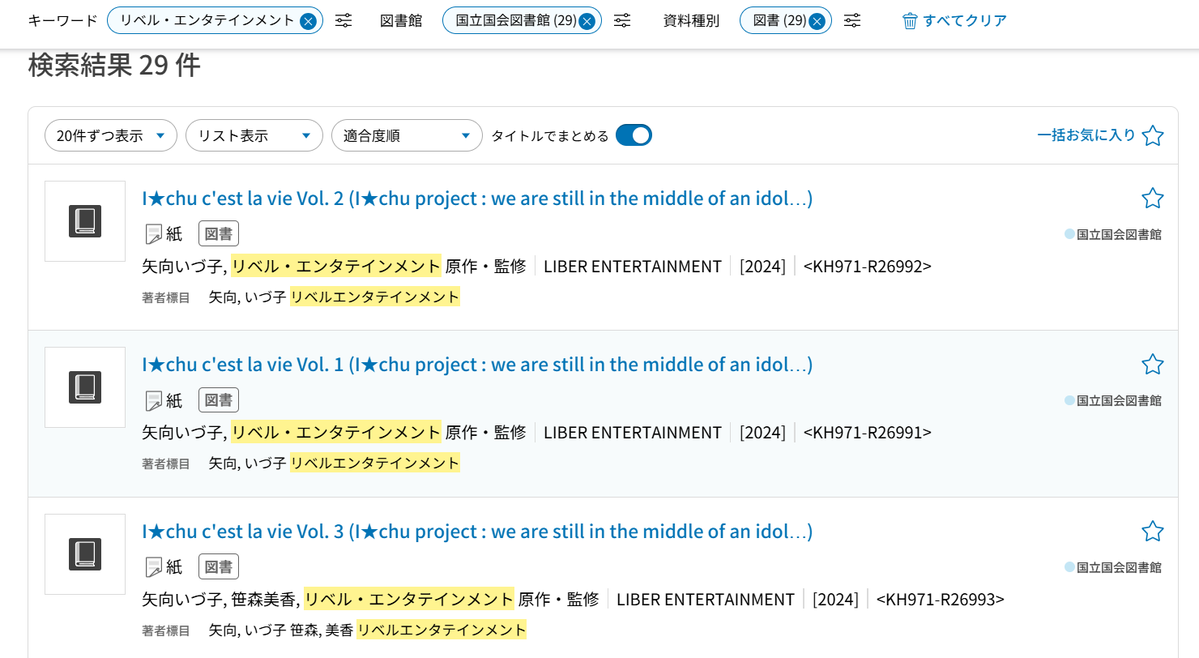Click 国立国会図書館 label on Vol. 1 row
Image resolution: width=1199 pixels, height=658 pixels.
(x=1119, y=400)
